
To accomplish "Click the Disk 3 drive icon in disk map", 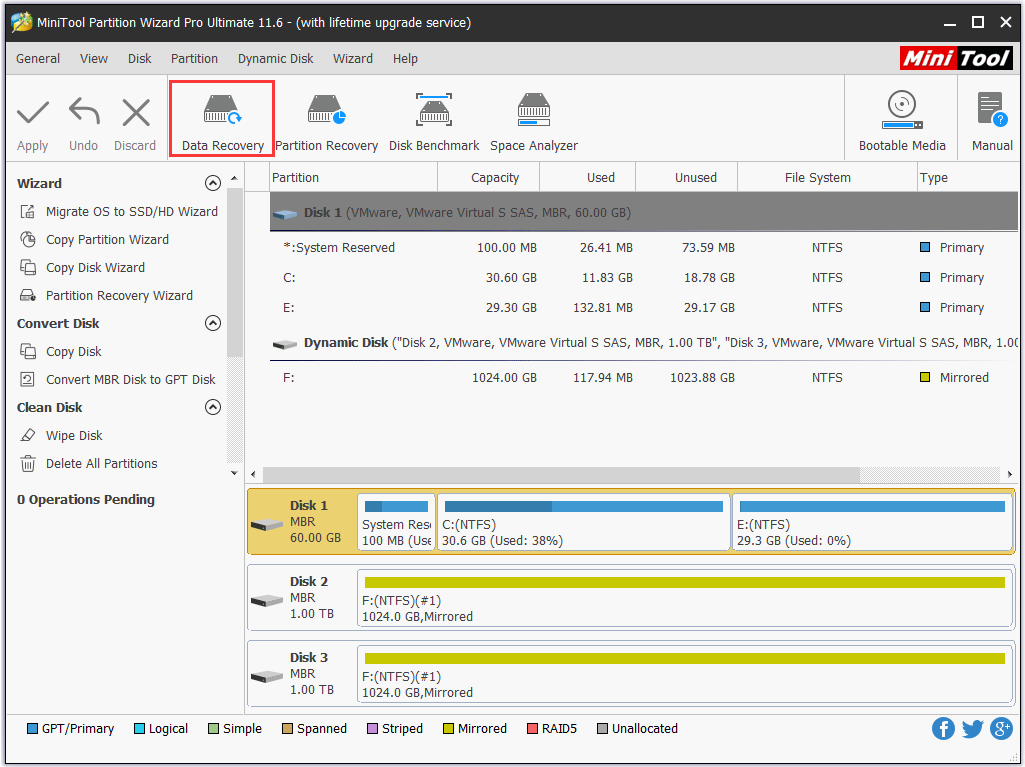I will 267,676.
